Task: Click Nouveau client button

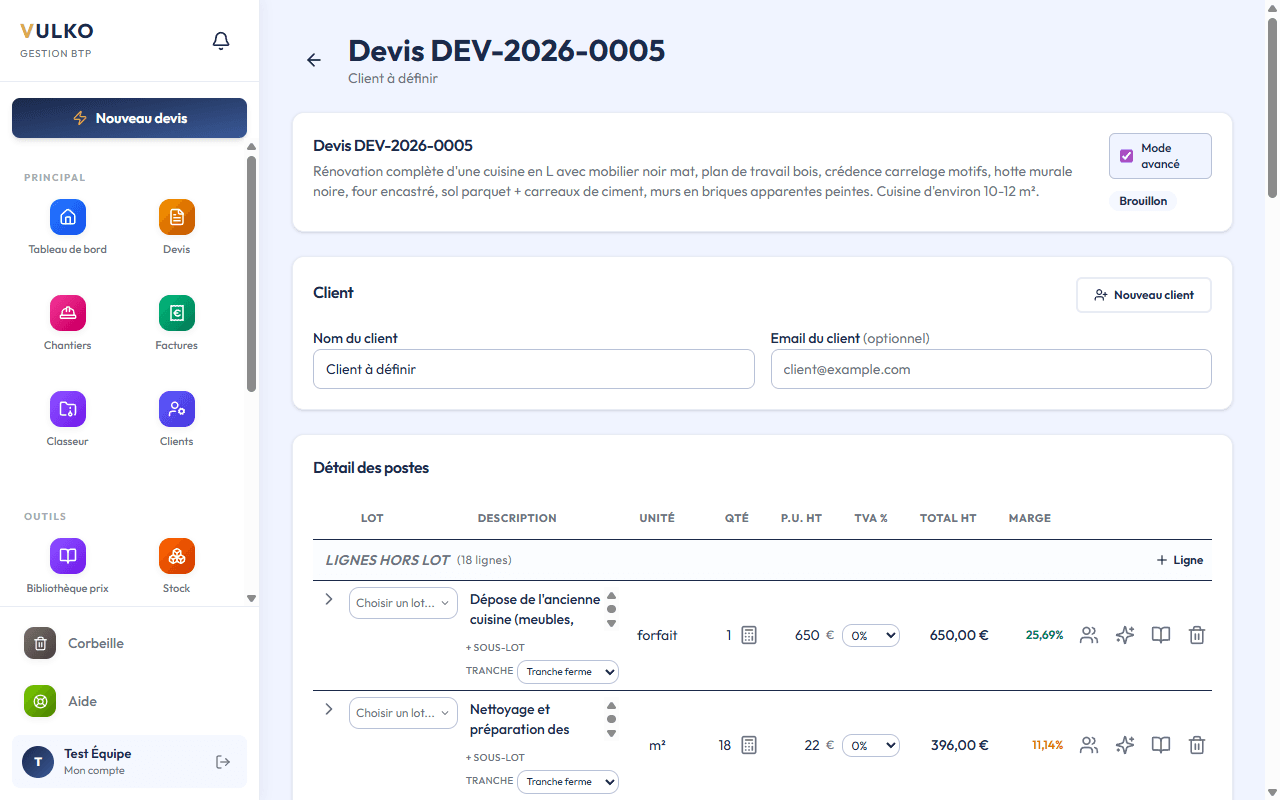Action: tap(1144, 295)
